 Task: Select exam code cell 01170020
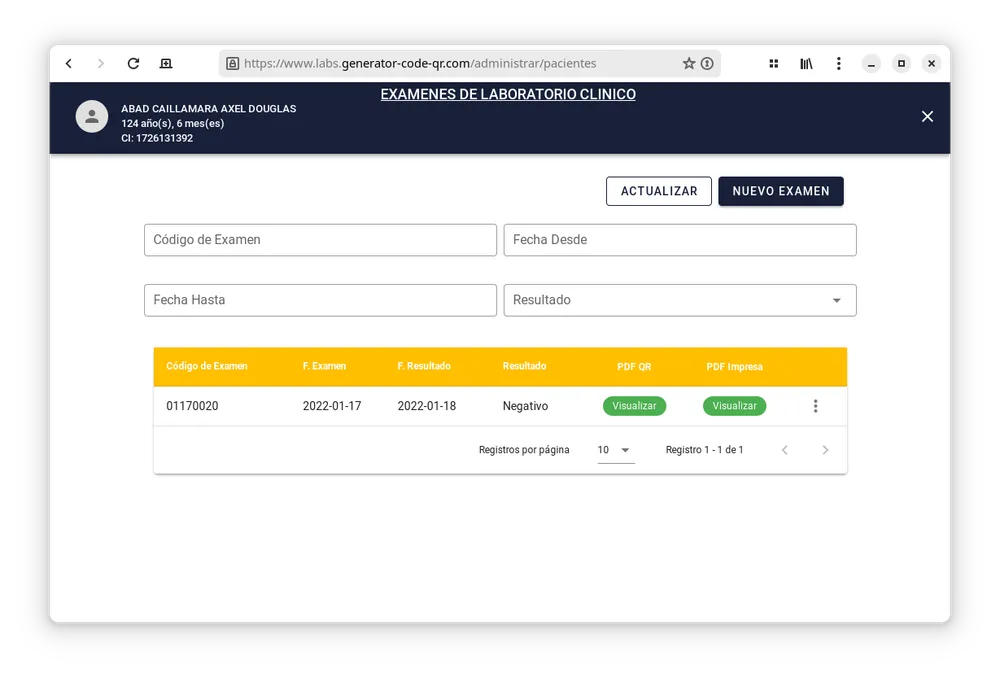tap(192, 406)
